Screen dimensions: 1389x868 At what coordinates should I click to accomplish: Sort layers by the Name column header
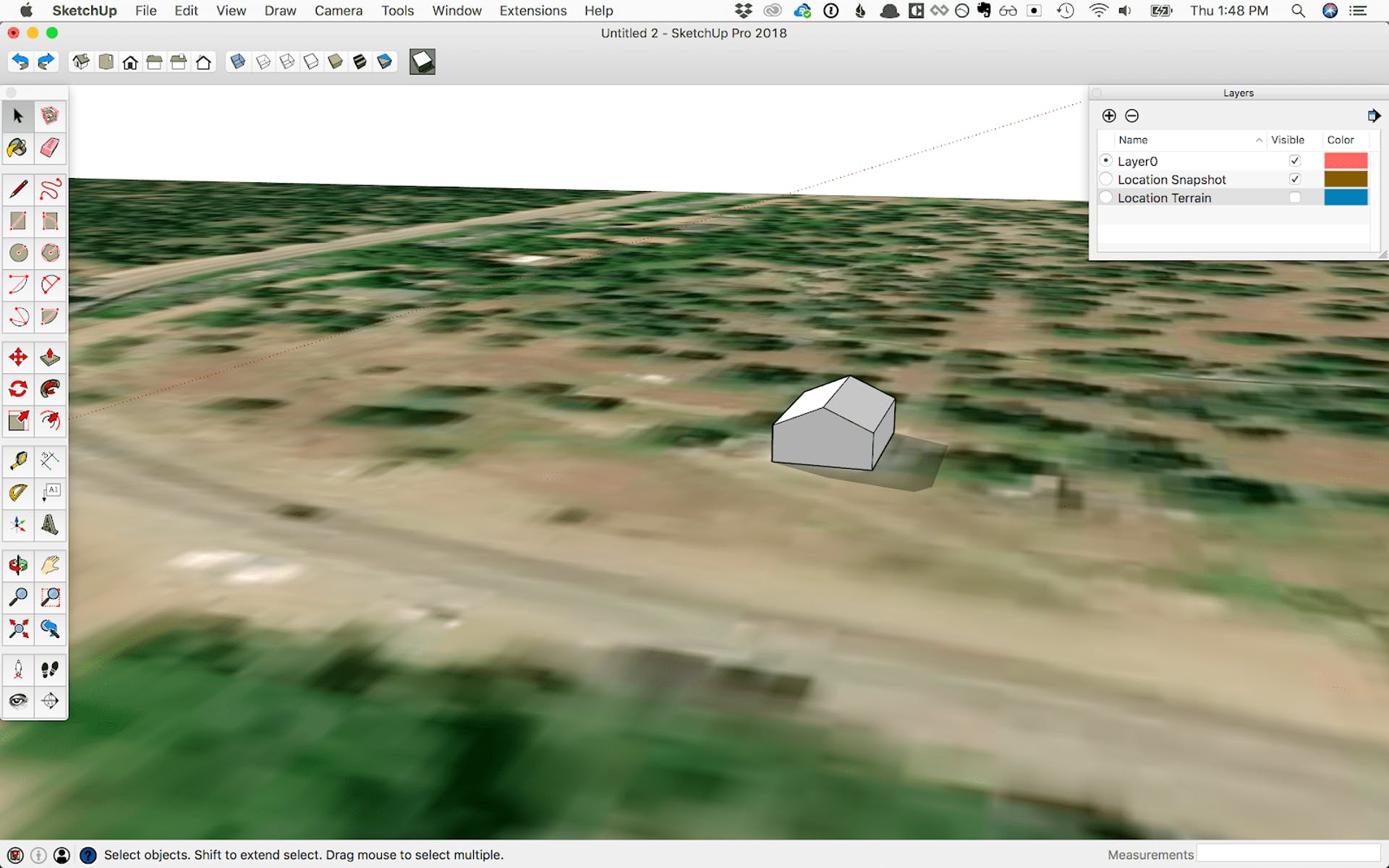[1186, 140]
